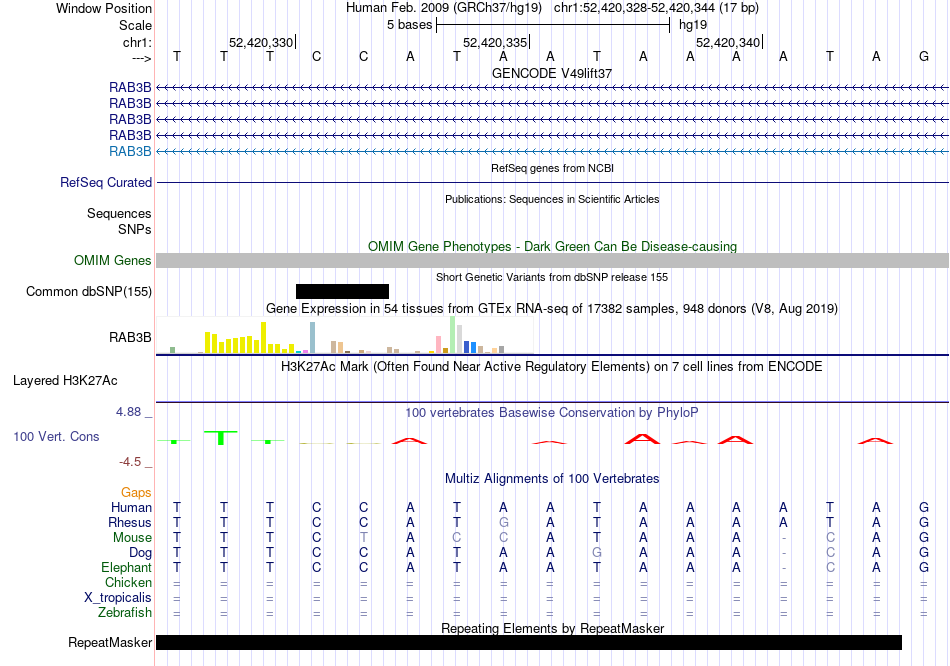The height and width of the screenshot is (666, 950).
Task: Click the tallest yellow GTEx expression bar
Action: tap(264, 338)
